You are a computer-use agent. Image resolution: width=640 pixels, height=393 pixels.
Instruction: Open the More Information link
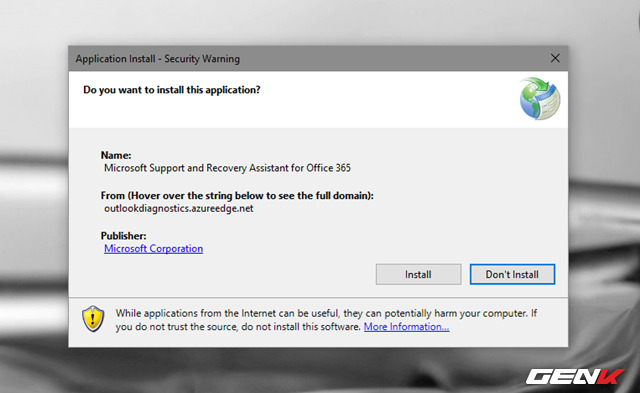[x=407, y=327]
